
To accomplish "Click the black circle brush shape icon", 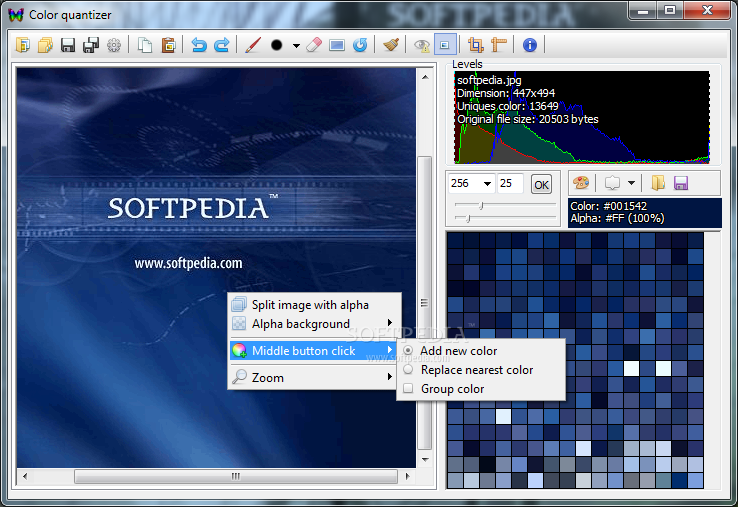I will point(277,45).
